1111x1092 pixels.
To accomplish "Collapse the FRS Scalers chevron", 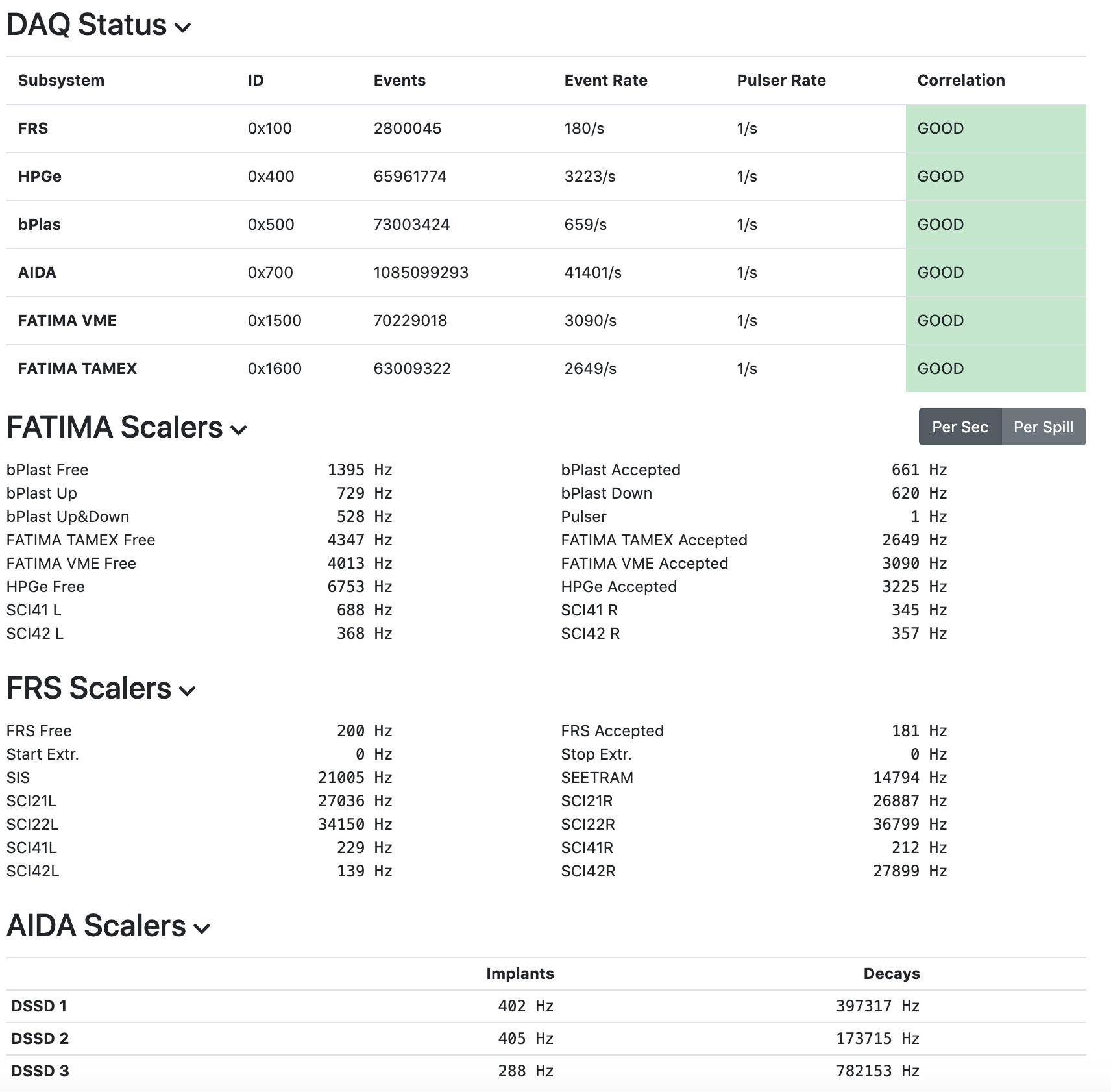I will 187,691.
